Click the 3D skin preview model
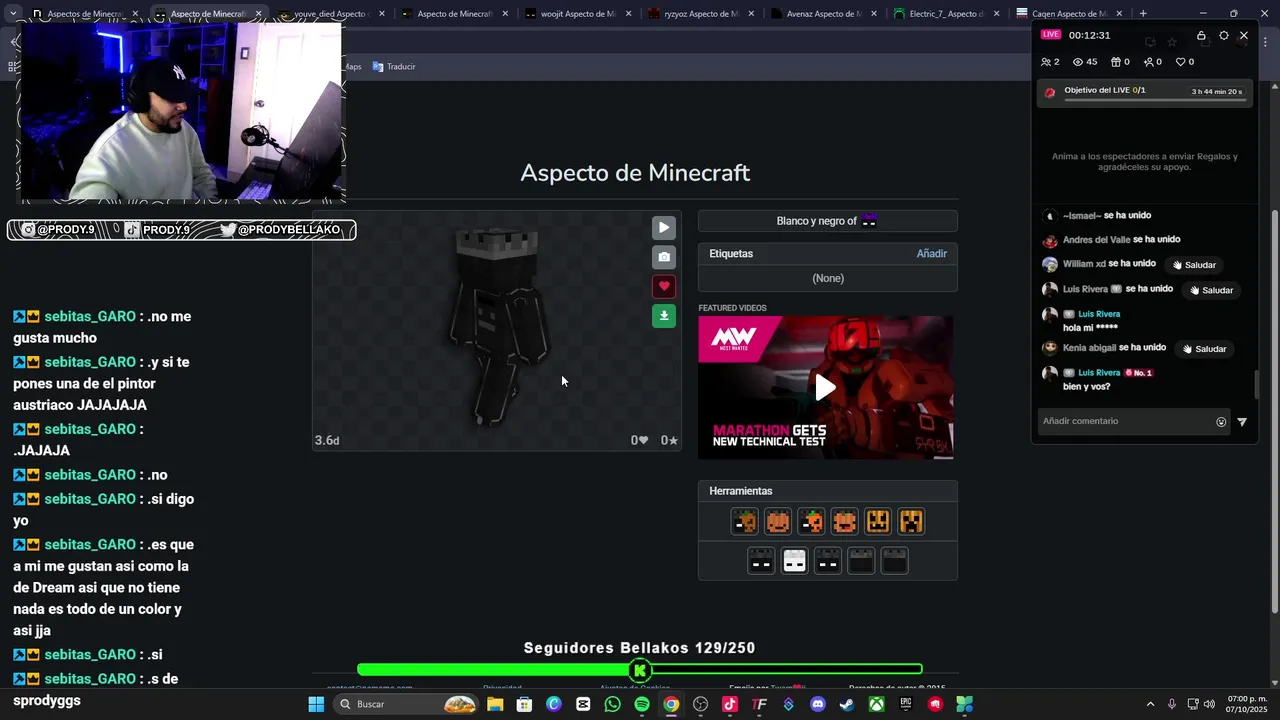This screenshot has height=720, width=1280. point(498,330)
